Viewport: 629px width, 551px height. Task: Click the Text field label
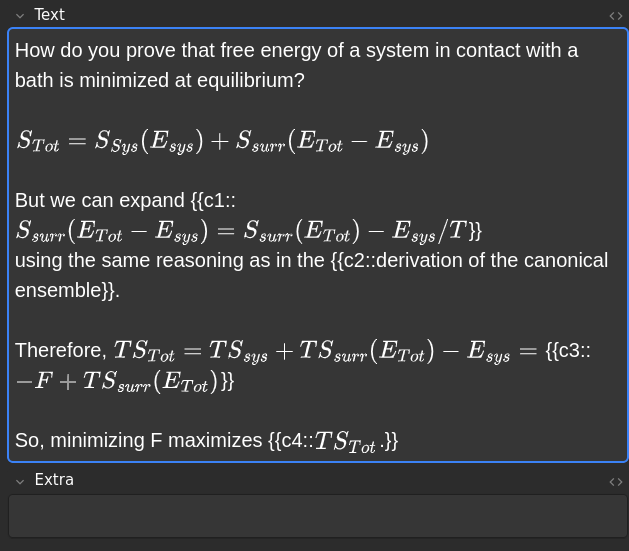[49, 15]
